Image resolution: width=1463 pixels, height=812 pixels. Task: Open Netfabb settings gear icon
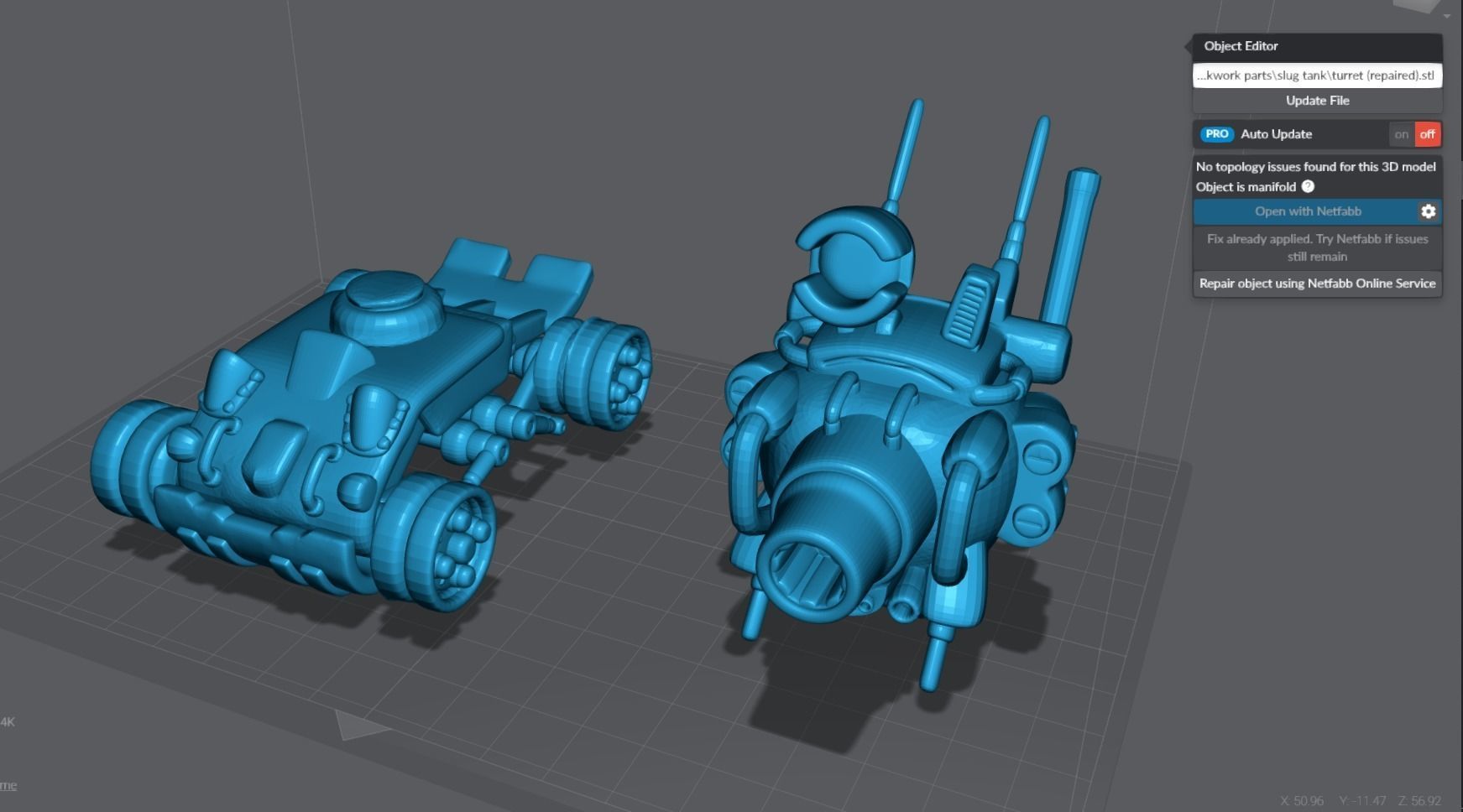pos(1429,211)
